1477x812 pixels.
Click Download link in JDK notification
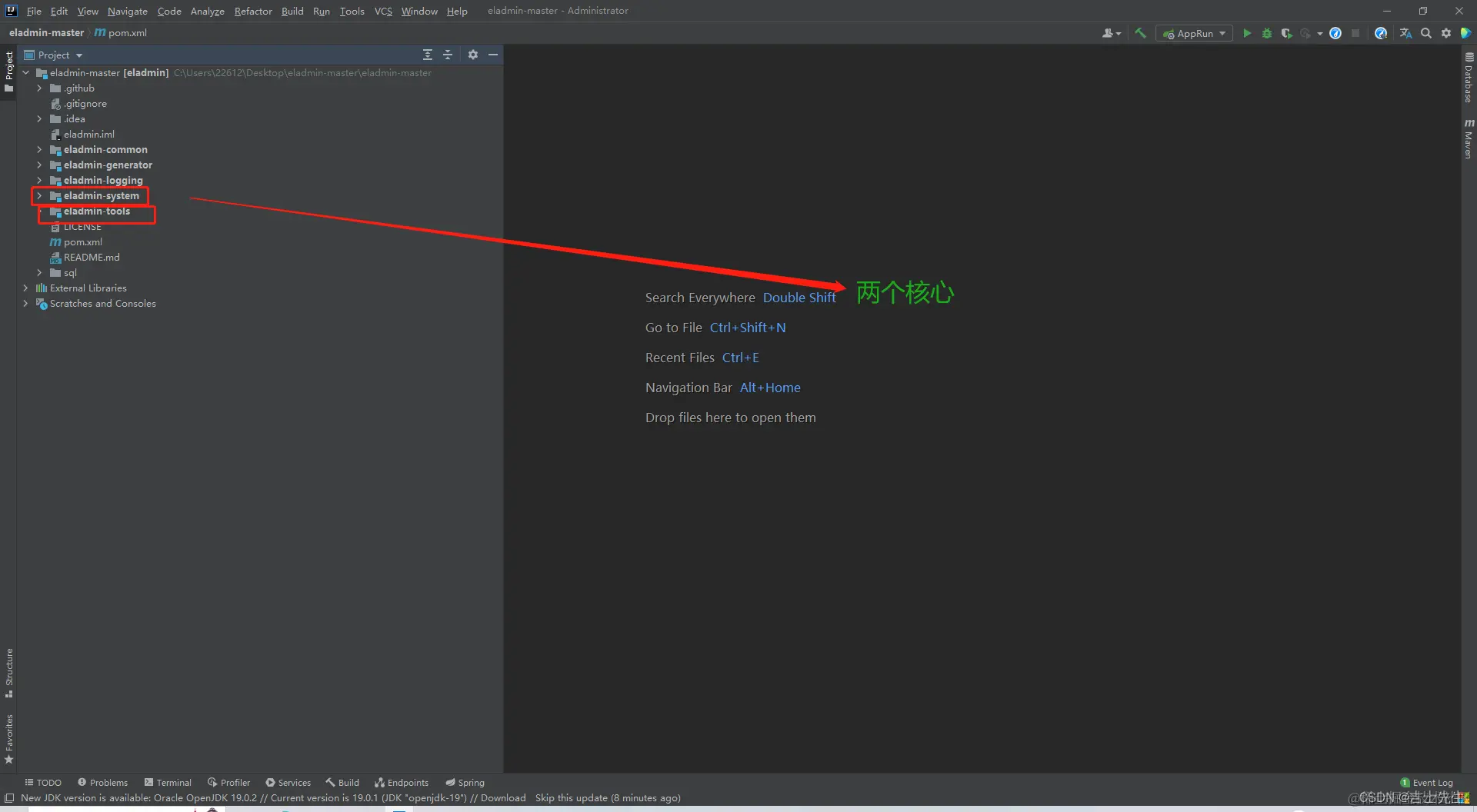click(x=503, y=797)
